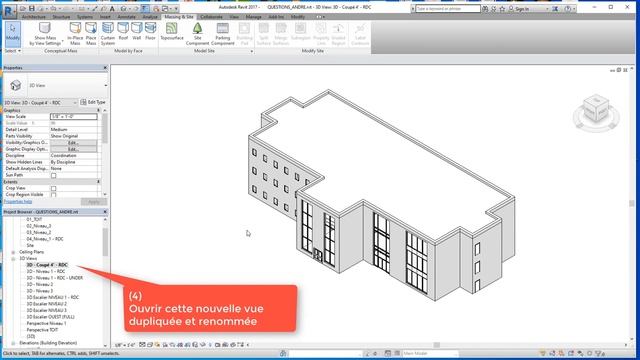Toggle the Crop Region Visible checkbox
The image size is (640, 360).
click(53, 195)
